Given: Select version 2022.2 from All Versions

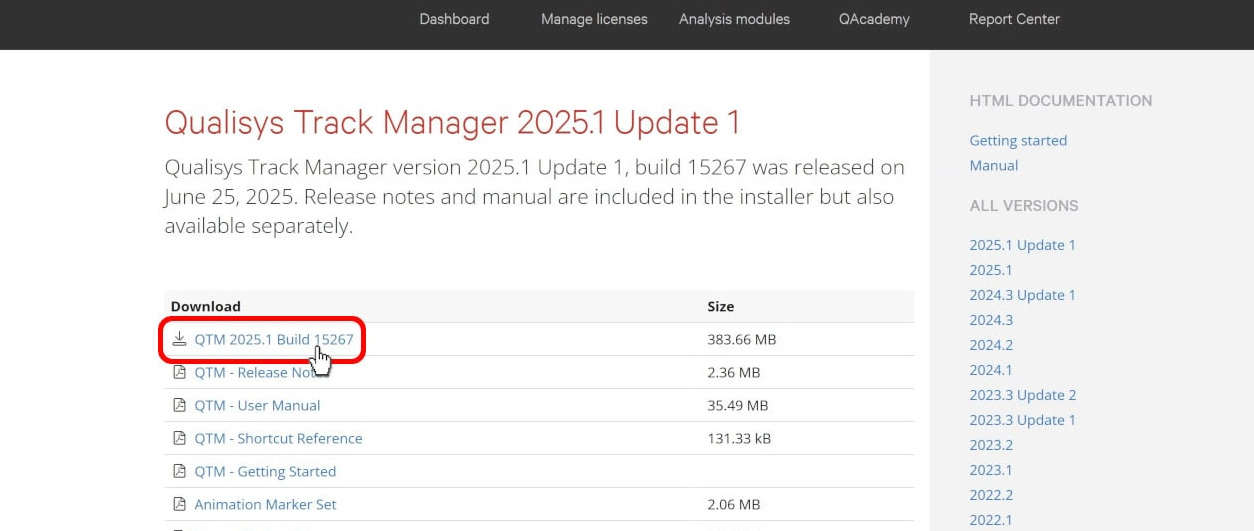Looking at the screenshot, I should click(991, 495).
